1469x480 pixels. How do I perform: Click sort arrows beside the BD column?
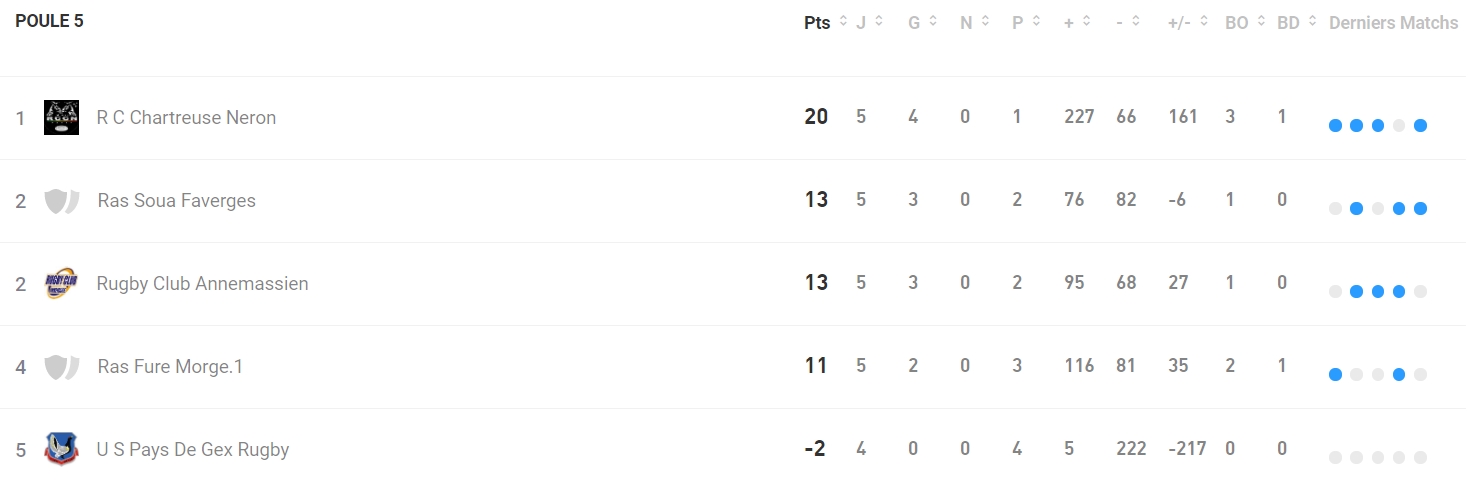1311,21
